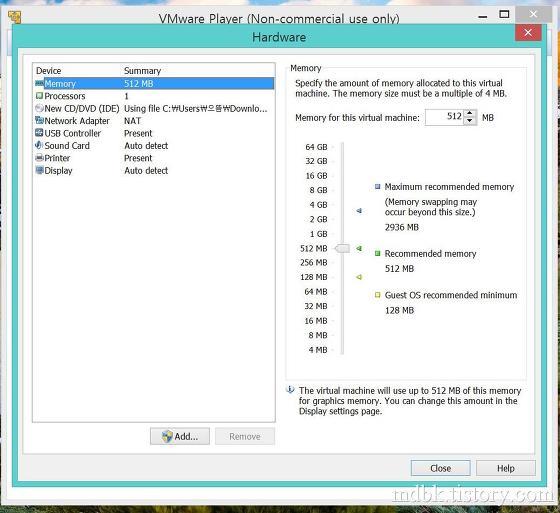Select Memory row in device list
Viewport: 560px width, 513px height.
point(155,84)
